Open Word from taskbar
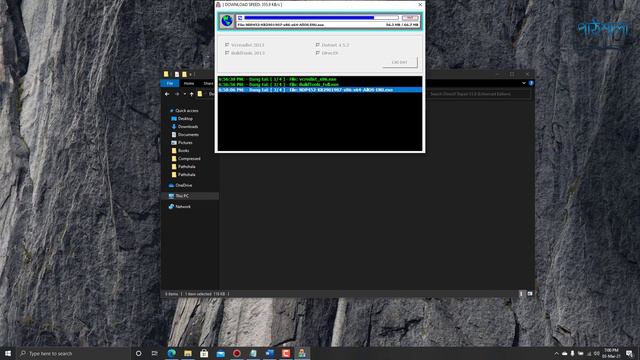 point(269,353)
